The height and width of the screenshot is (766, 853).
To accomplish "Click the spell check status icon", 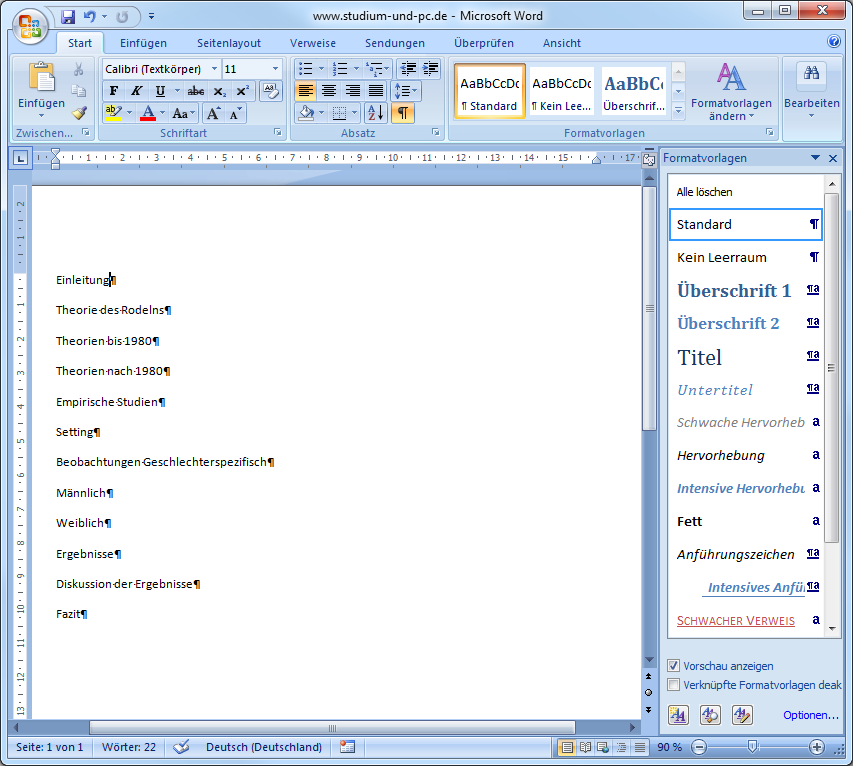I will (x=181, y=747).
